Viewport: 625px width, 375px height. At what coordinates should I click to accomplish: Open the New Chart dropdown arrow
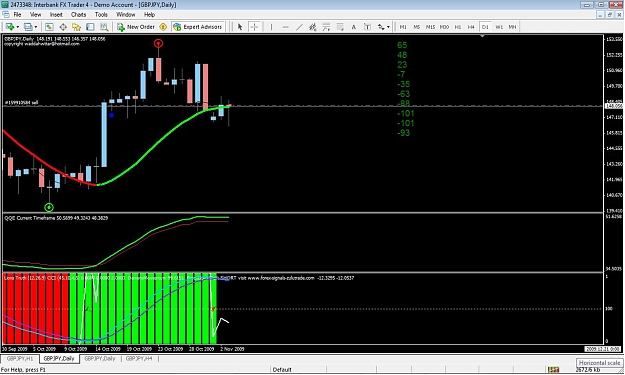(18, 27)
